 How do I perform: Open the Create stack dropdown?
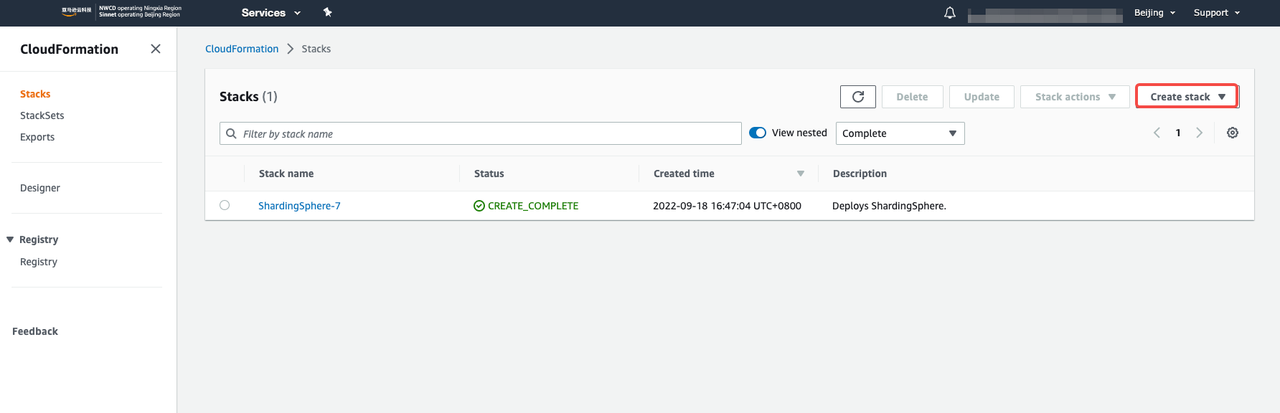1187,97
